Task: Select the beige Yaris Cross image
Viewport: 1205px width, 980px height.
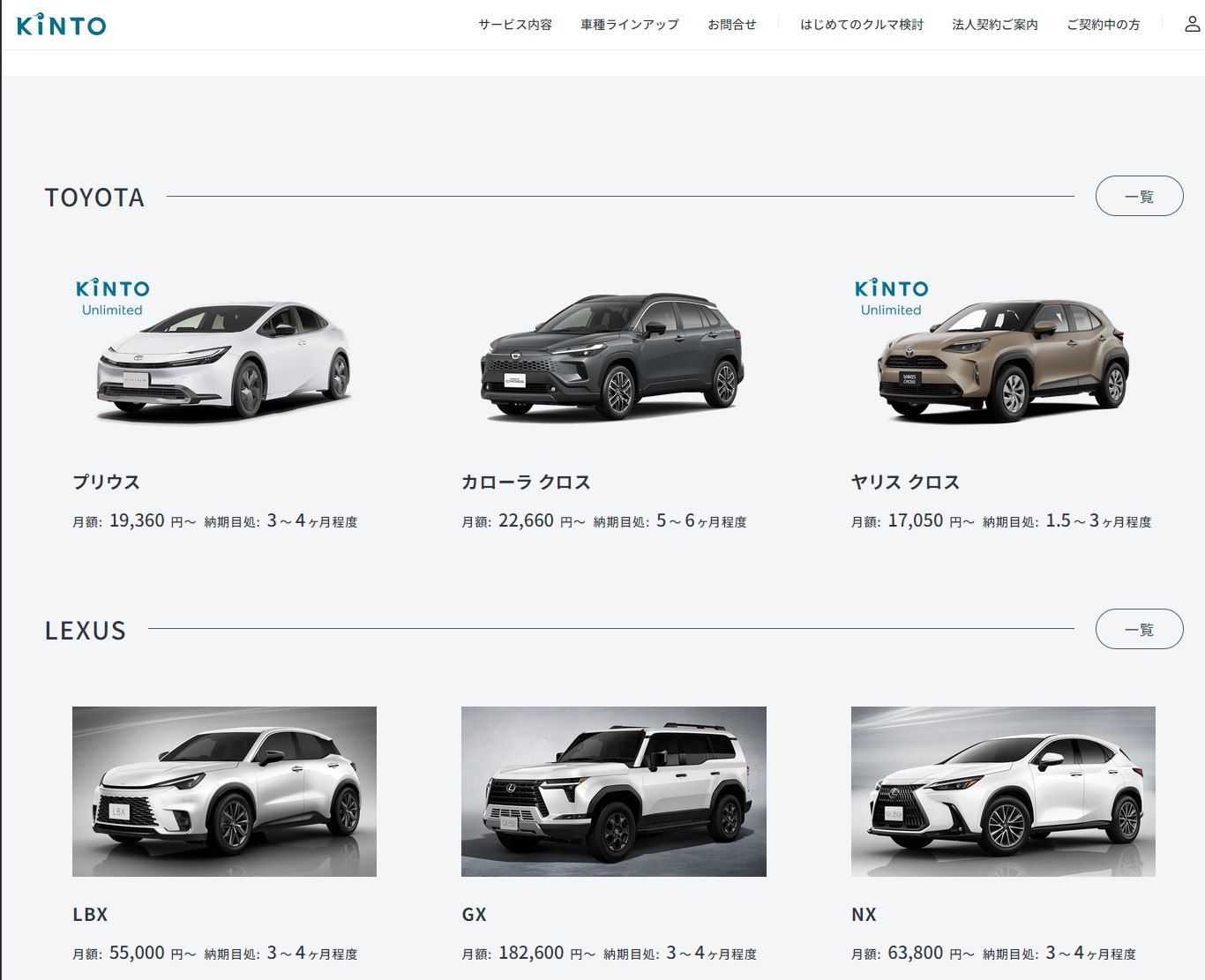Action: tap(1003, 362)
